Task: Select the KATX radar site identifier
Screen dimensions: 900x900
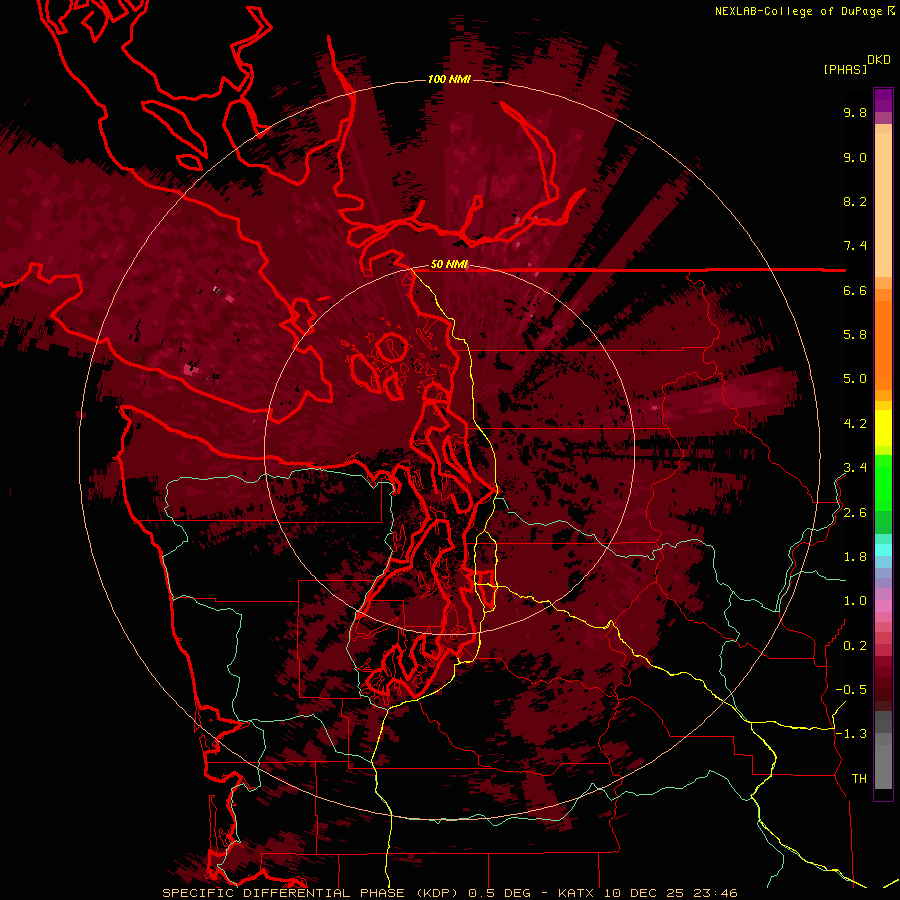Action: point(577,893)
